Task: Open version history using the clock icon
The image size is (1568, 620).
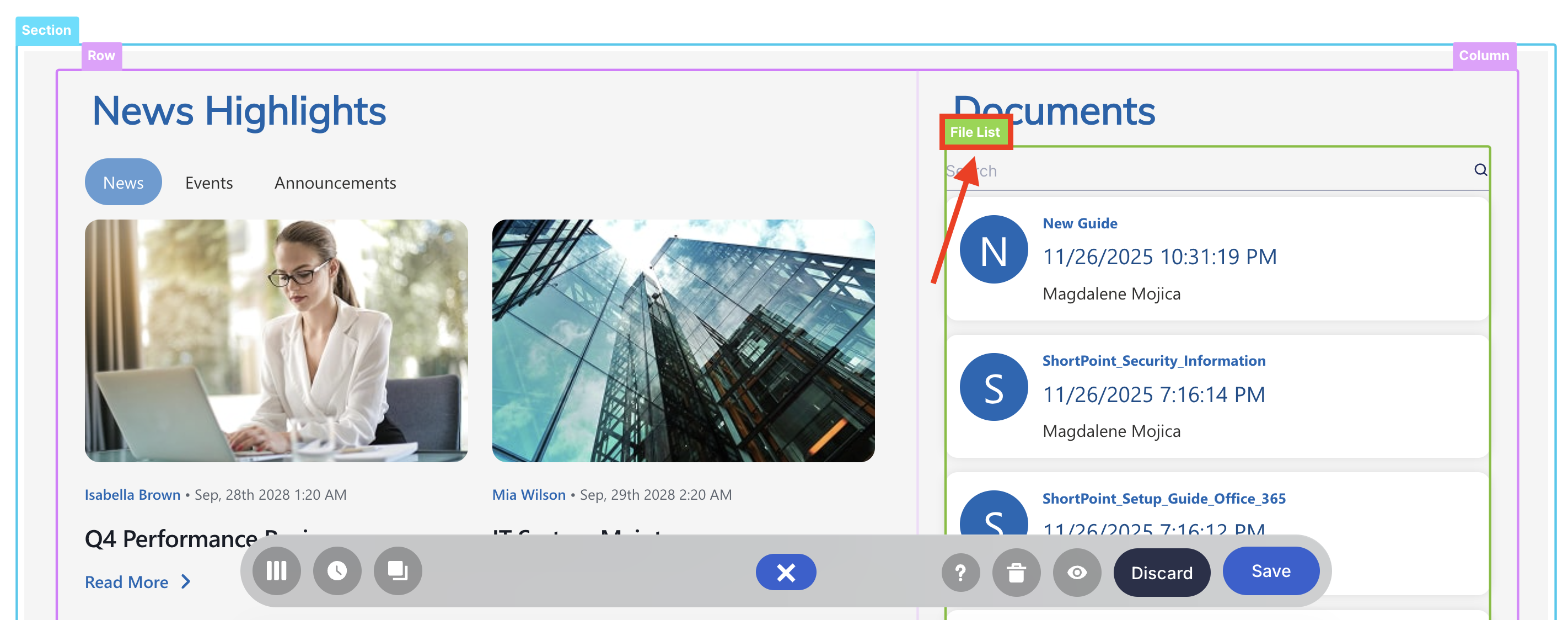Action: pyautogui.click(x=337, y=571)
